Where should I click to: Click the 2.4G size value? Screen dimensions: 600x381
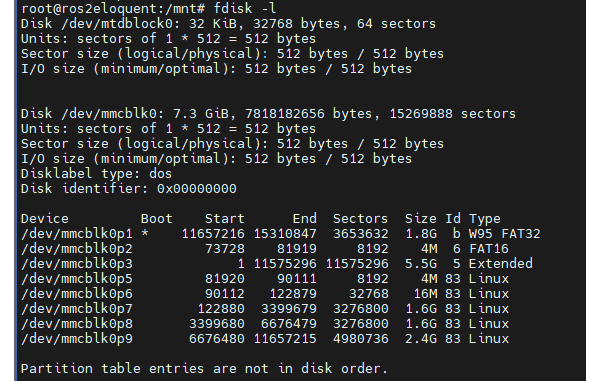tap(421, 339)
